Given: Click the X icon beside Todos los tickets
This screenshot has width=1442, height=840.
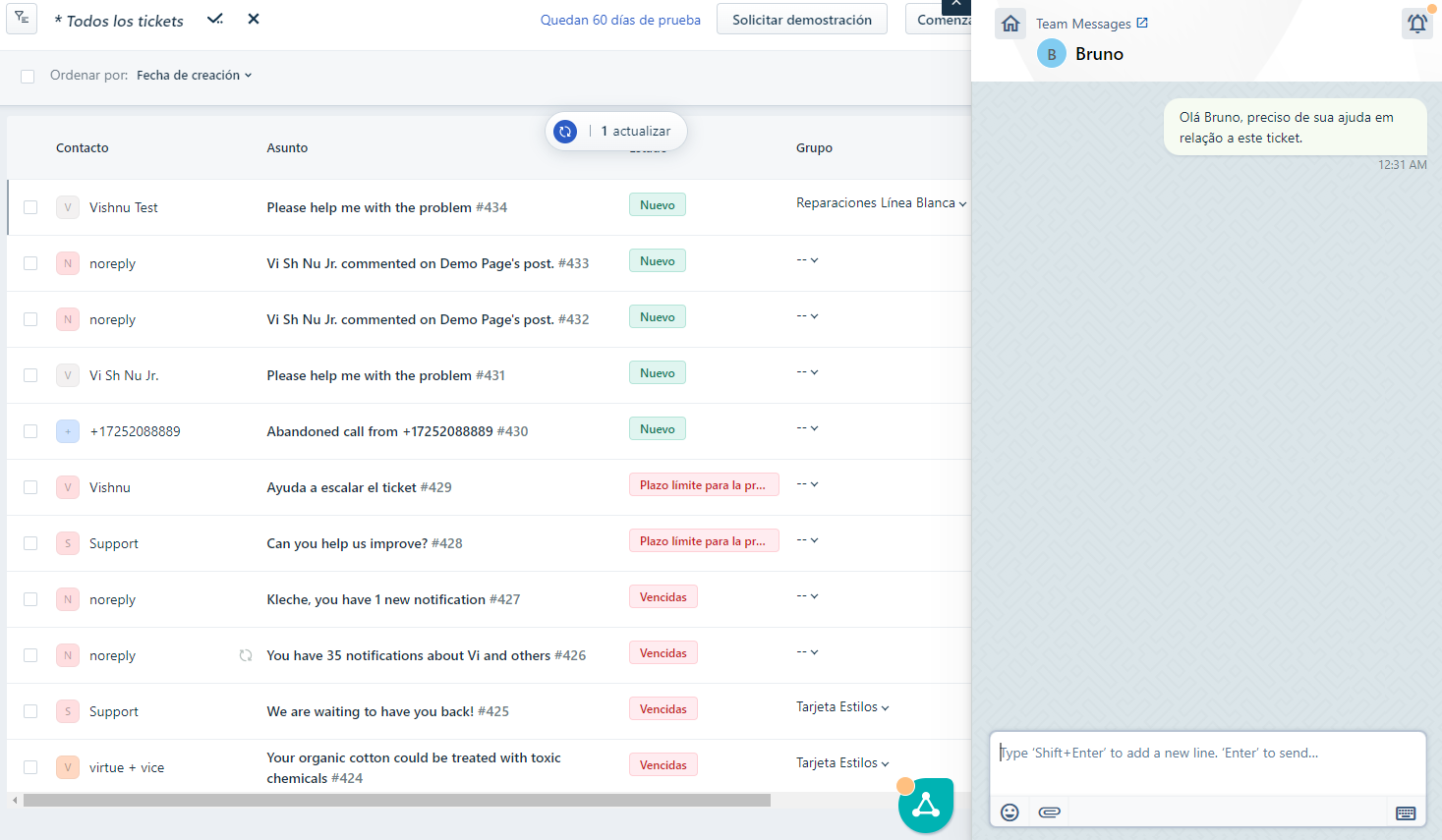Looking at the screenshot, I should [254, 20].
